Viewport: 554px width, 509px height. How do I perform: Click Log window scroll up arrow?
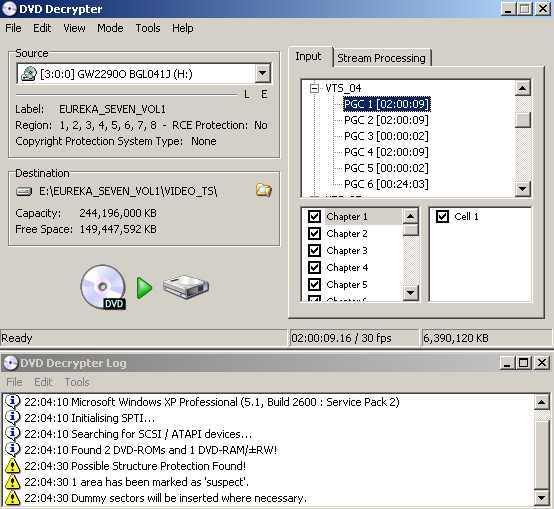(x=541, y=402)
